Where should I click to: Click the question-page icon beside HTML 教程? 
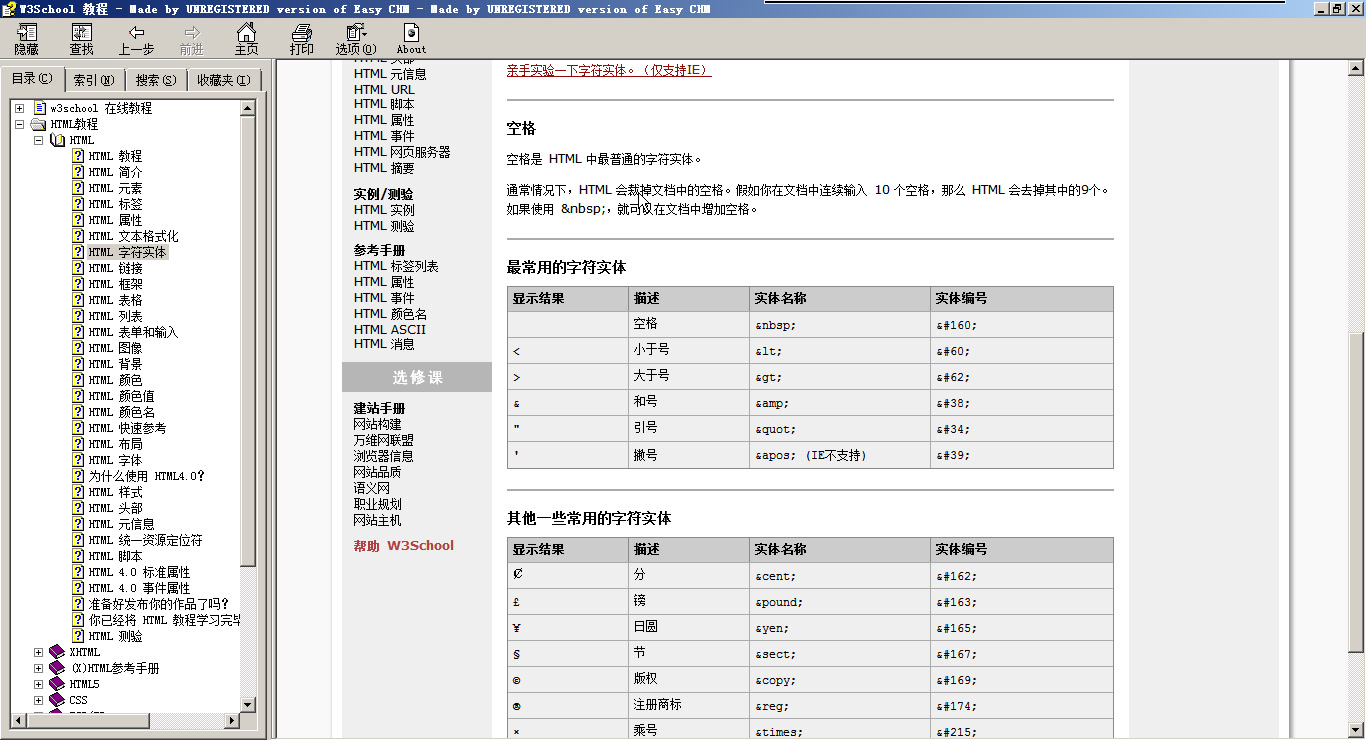pyautogui.click(x=78, y=156)
